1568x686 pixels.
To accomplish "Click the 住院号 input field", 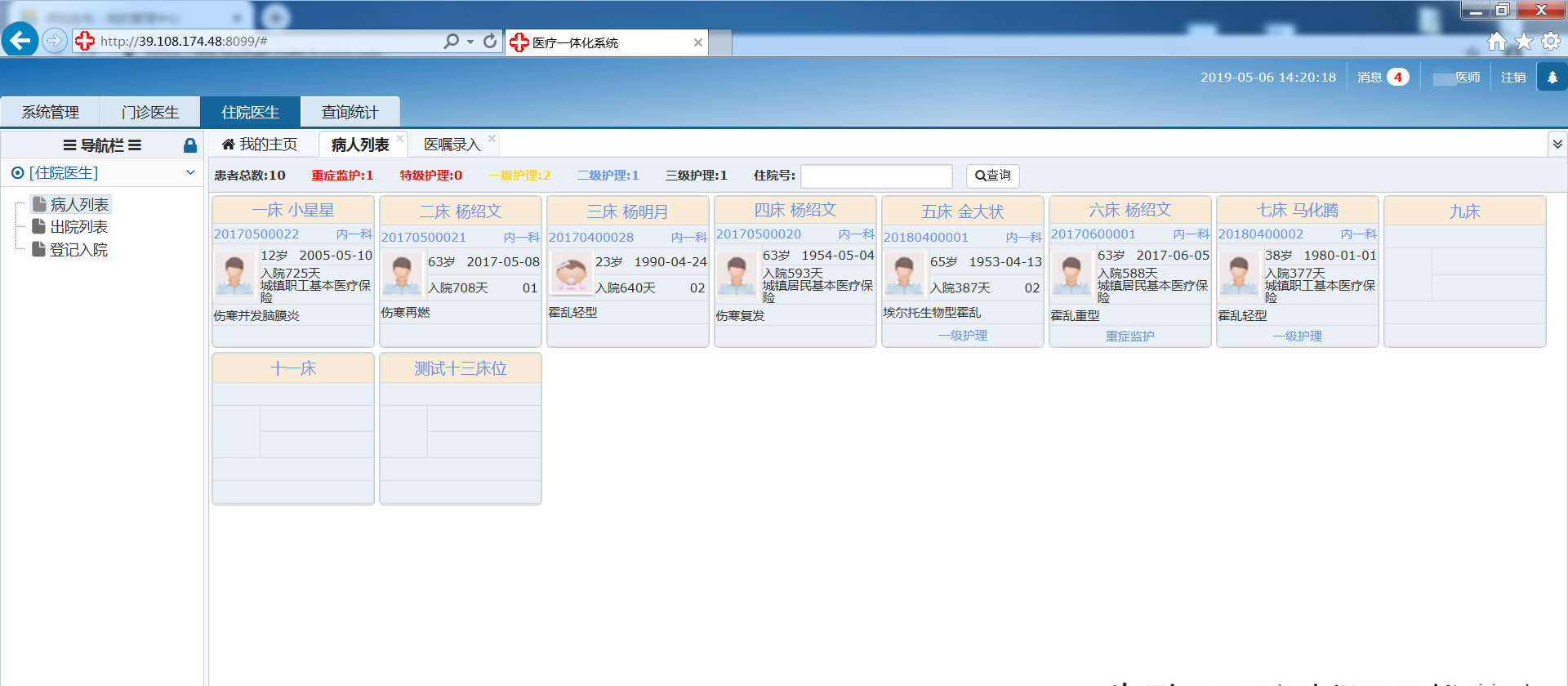I will pyautogui.click(x=875, y=176).
